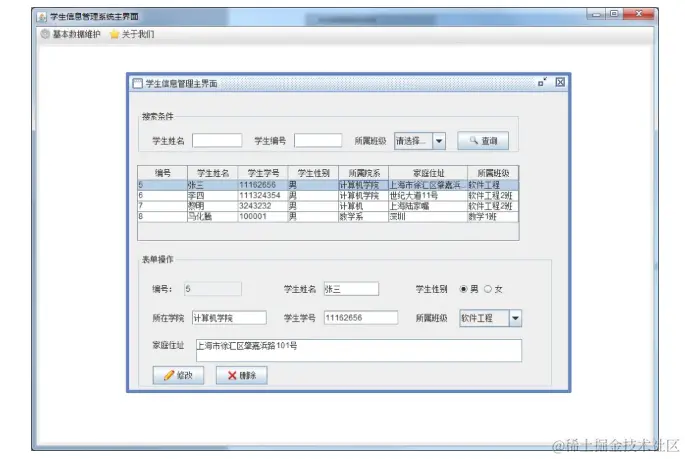Viewport: 685px width, 459px height.
Task: Click the cell 深圳 in the address column
Action: click(x=428, y=217)
